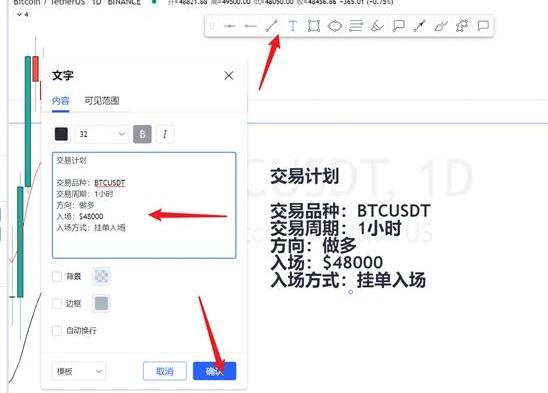
Task: Toggle italic text formatting
Action: coord(165,134)
